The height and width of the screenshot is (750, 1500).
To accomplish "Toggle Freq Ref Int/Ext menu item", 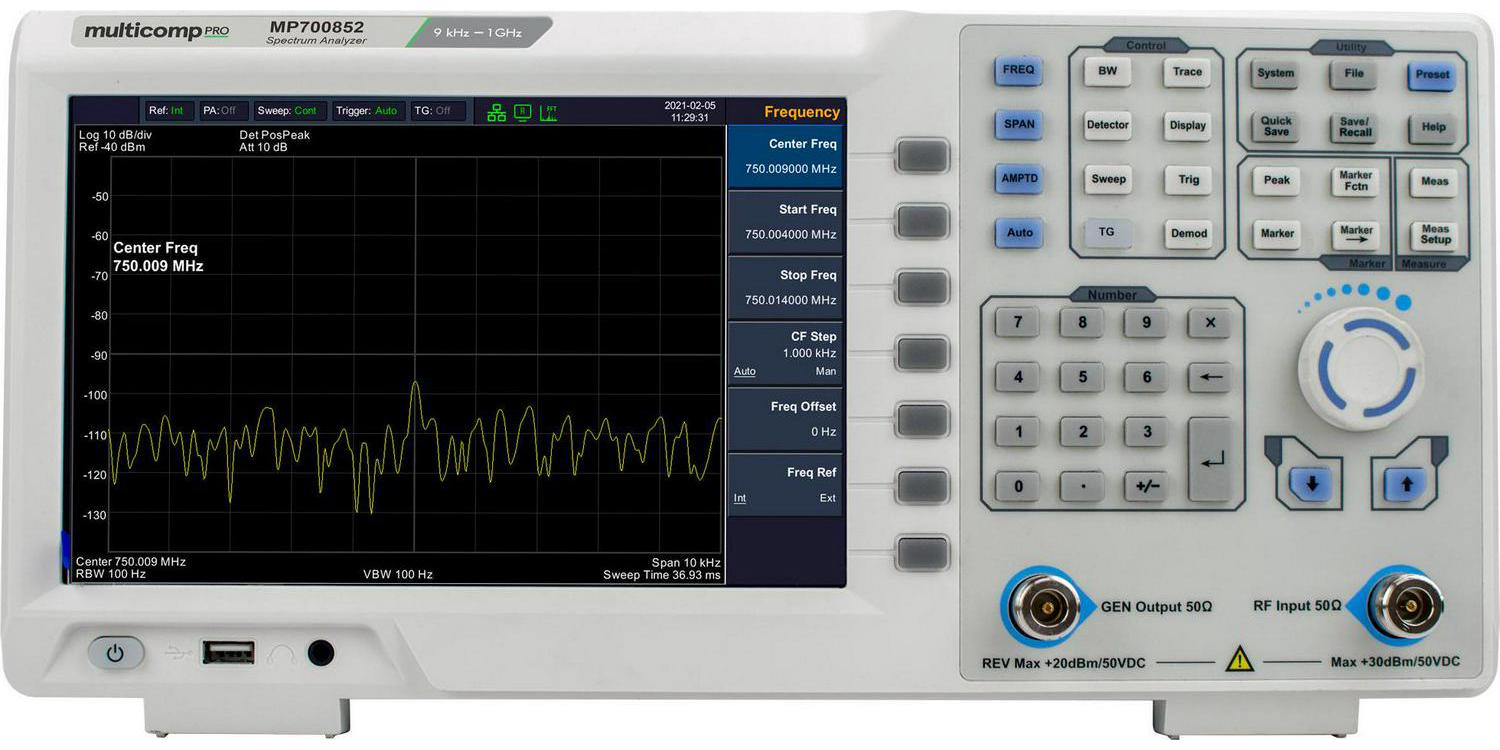I will point(785,485).
